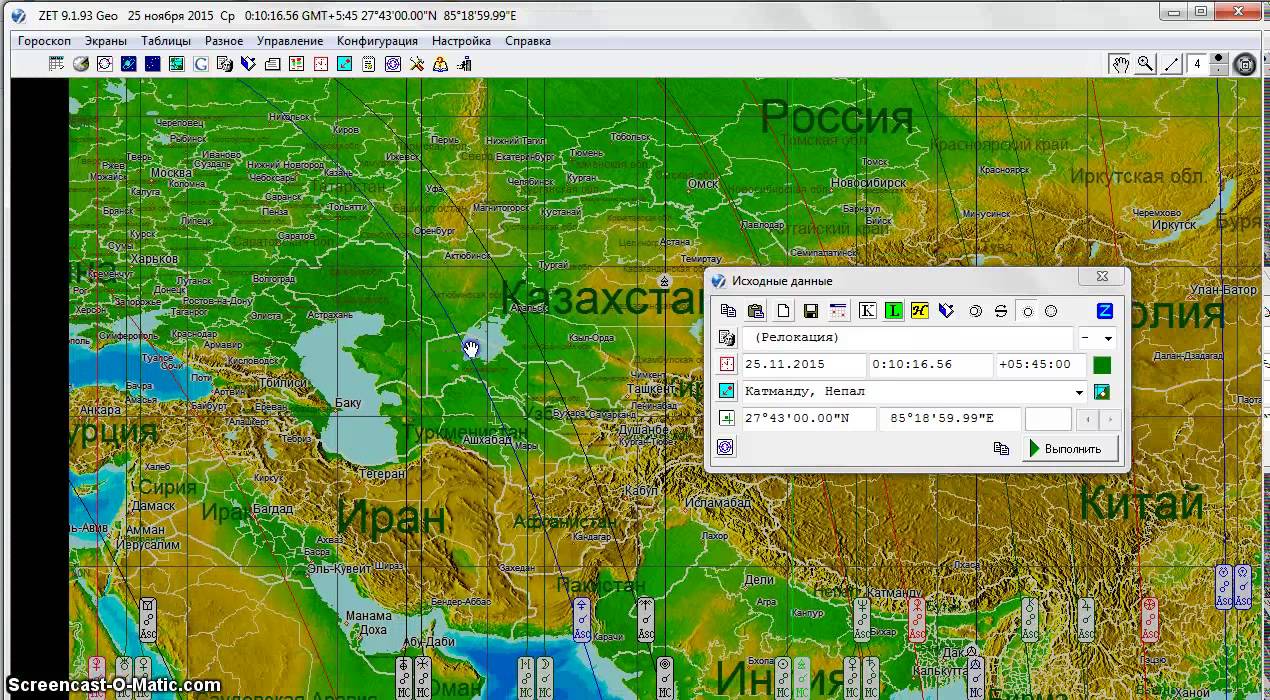
Task: Click the globe map icon in main toolbar
Action: tap(81, 64)
